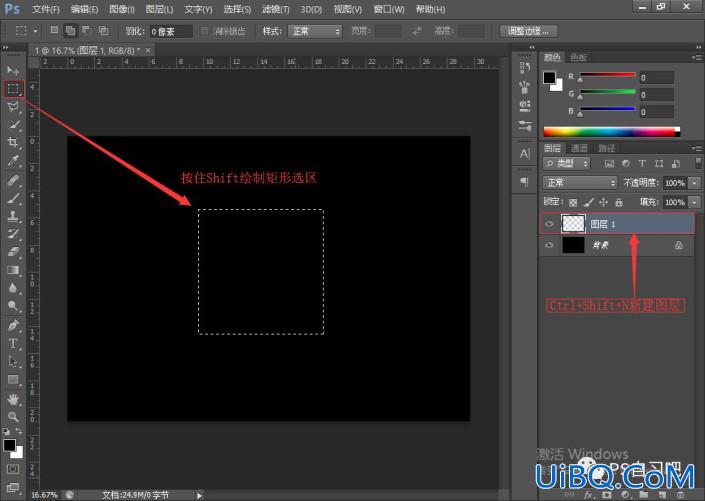The image size is (705, 501).
Task: Switch to the 路径 tab
Action: coord(607,148)
